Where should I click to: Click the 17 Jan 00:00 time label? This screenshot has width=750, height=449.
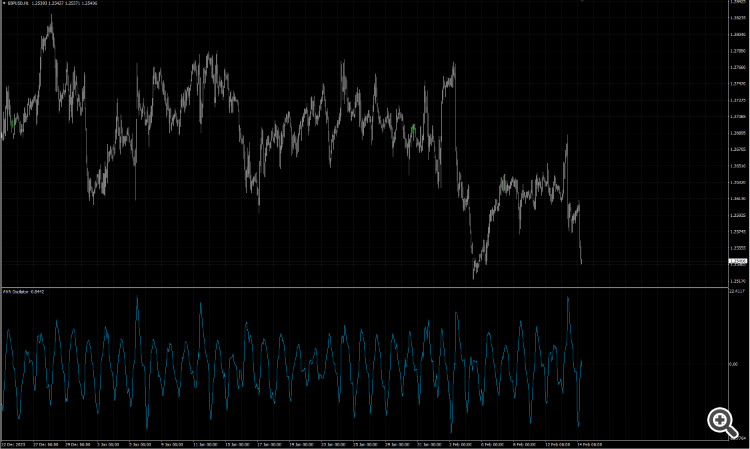[269, 445]
